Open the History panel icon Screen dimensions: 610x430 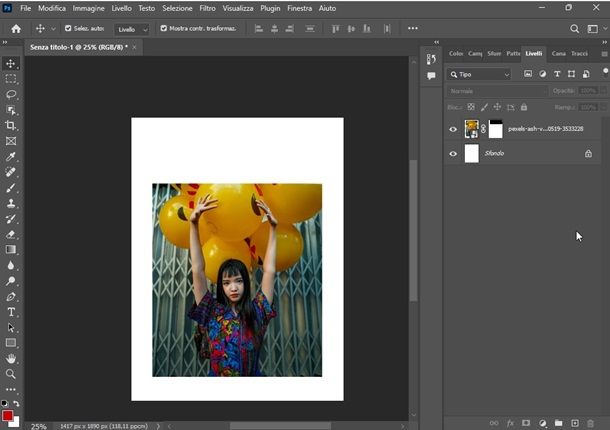tap(431, 59)
